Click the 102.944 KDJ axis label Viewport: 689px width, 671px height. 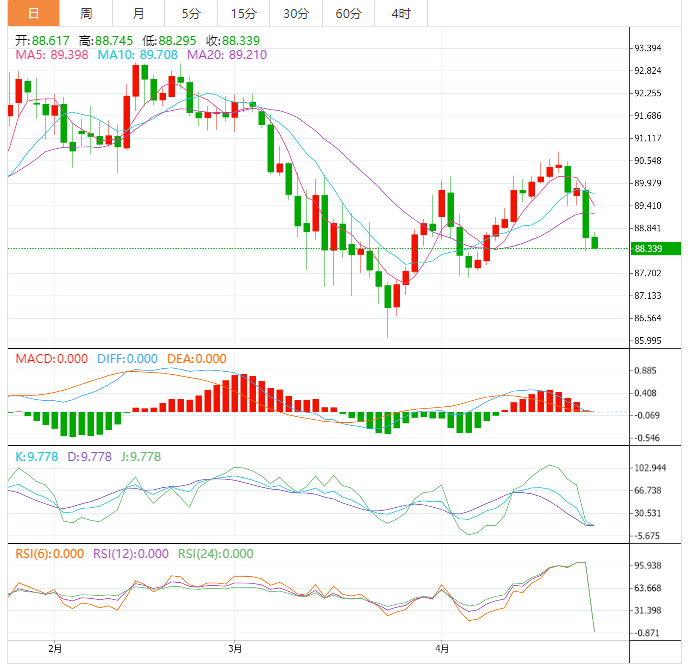point(650,468)
